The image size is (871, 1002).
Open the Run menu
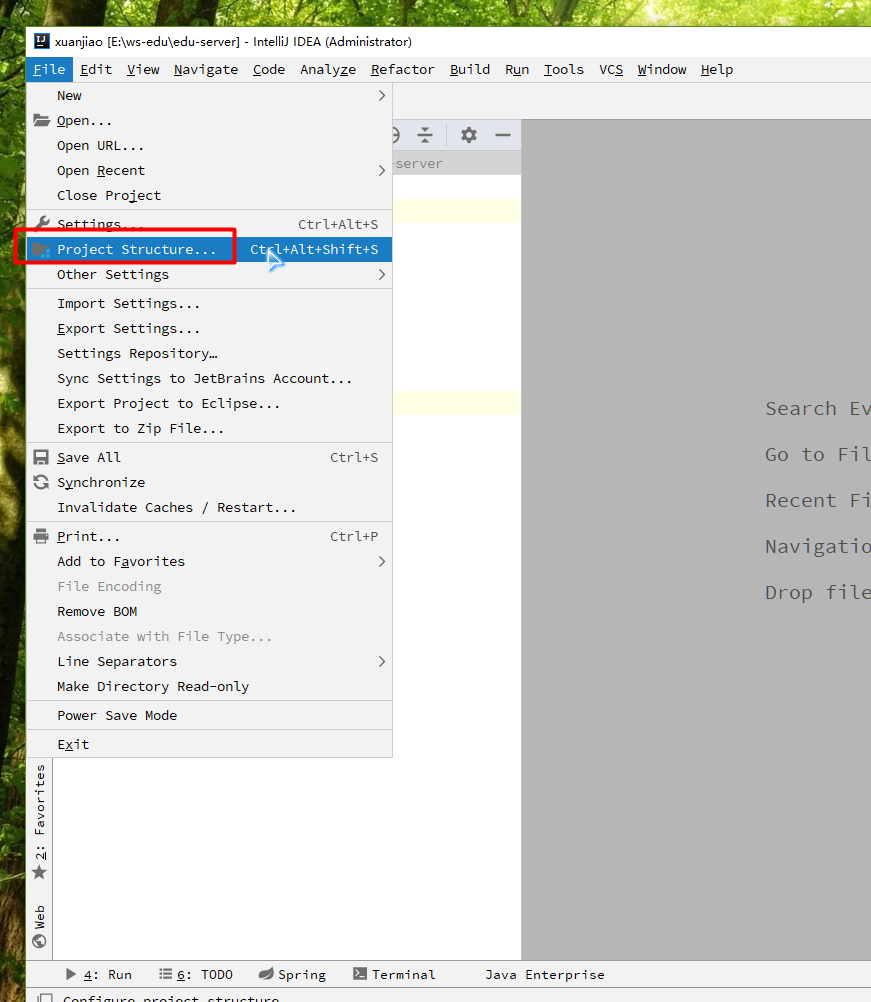517,70
